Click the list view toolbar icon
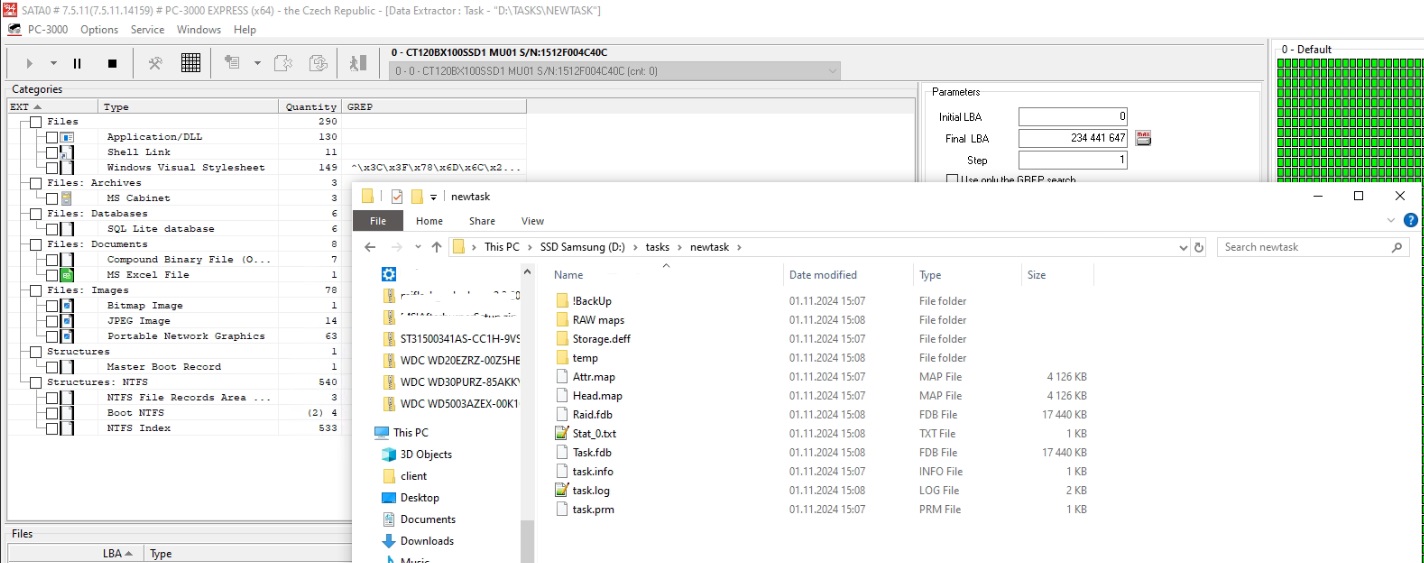Screen dimensions: 1424x563 [x=232, y=63]
